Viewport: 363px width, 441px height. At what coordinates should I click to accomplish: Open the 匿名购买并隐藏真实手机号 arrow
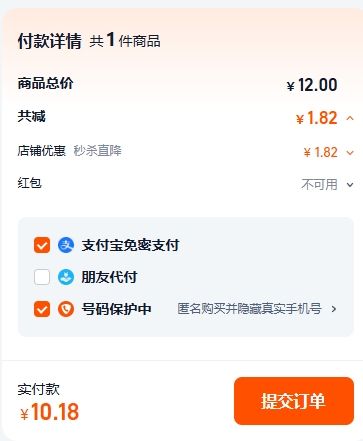pyautogui.click(x=334, y=309)
